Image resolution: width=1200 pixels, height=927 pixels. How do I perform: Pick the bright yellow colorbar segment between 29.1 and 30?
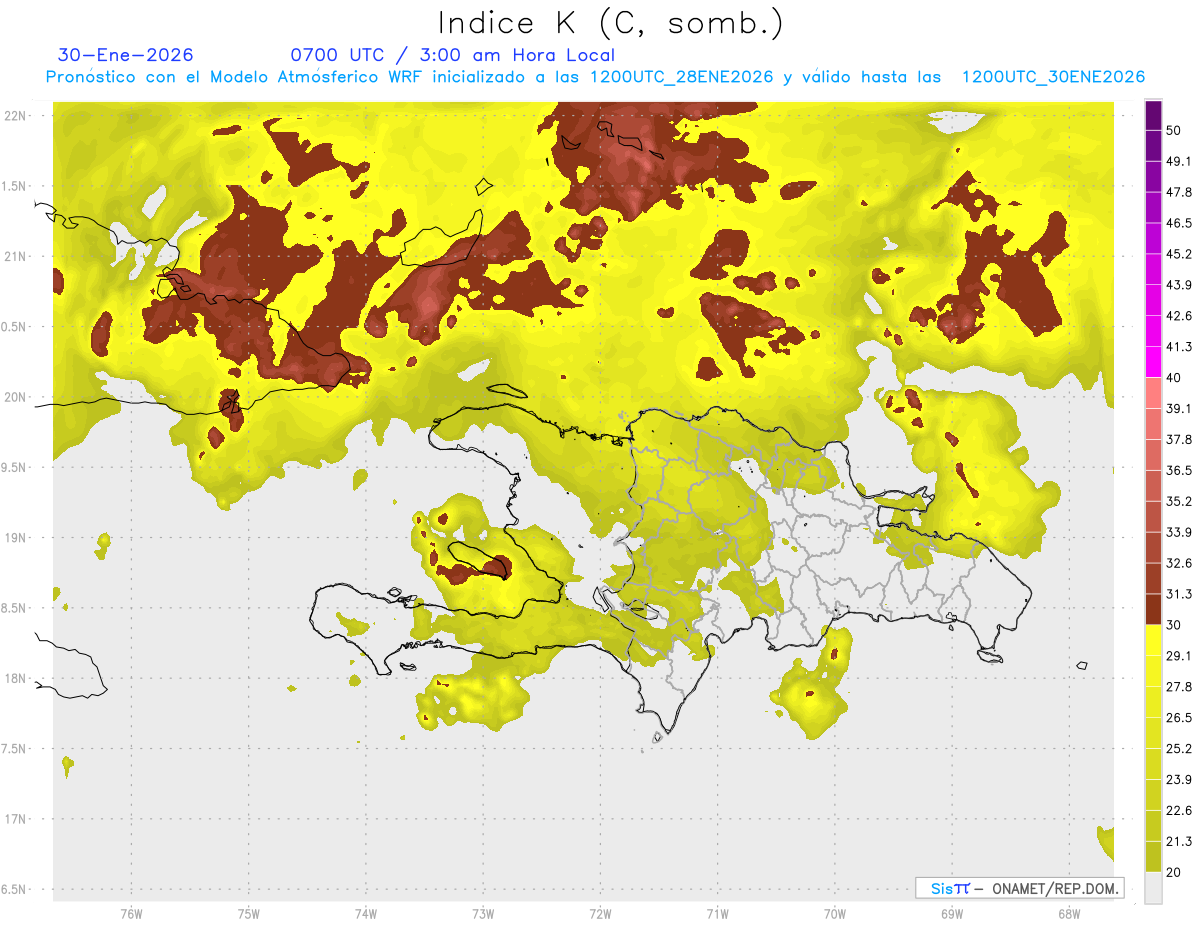1154,640
